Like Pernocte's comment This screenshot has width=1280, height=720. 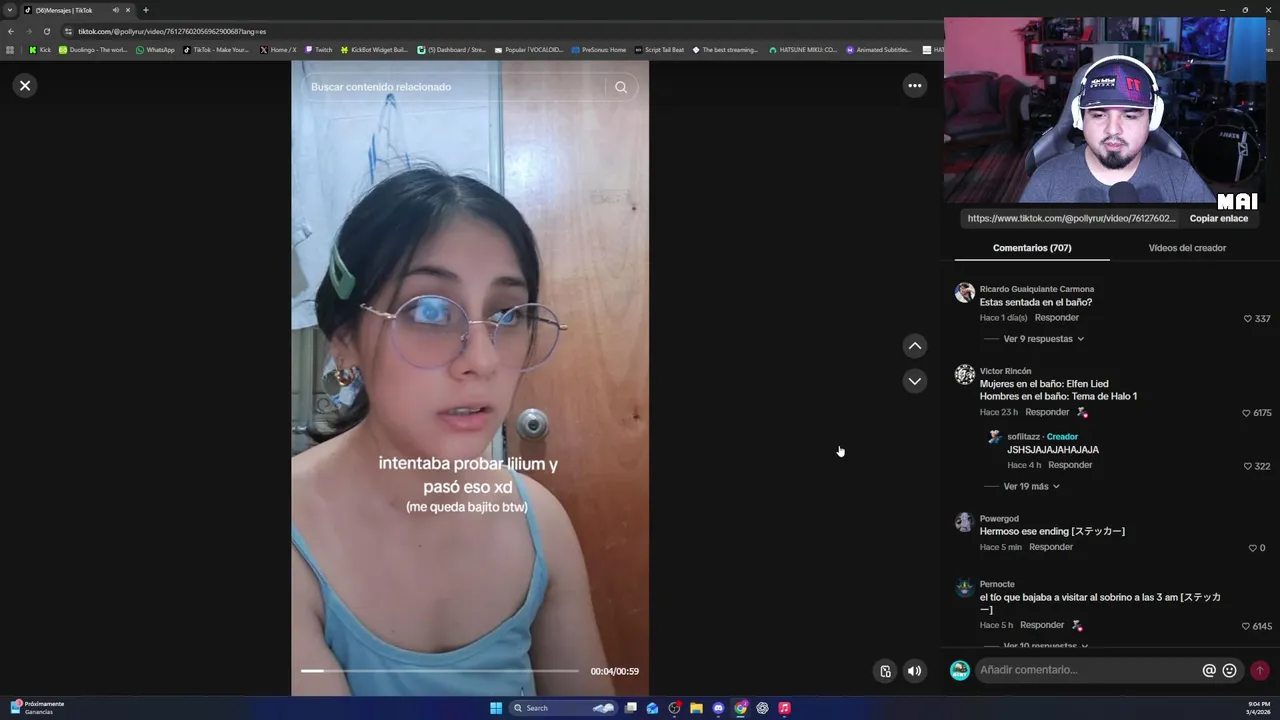(x=1246, y=626)
